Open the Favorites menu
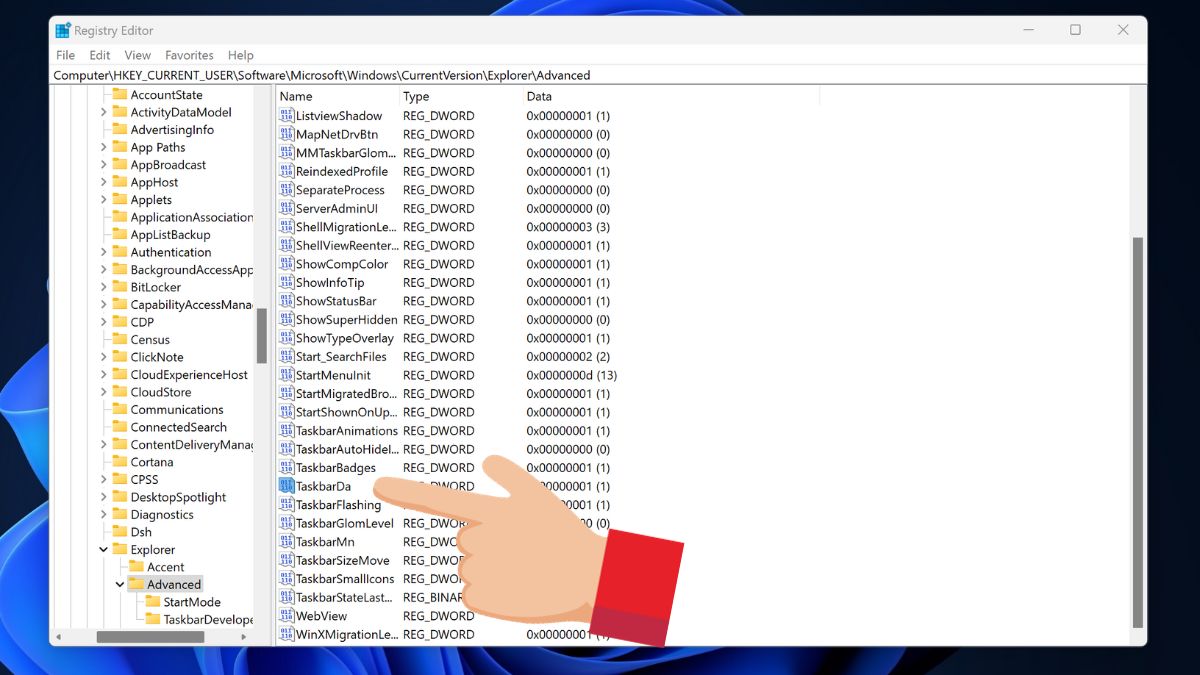Screen dimensions: 1200x675 coord(188,55)
